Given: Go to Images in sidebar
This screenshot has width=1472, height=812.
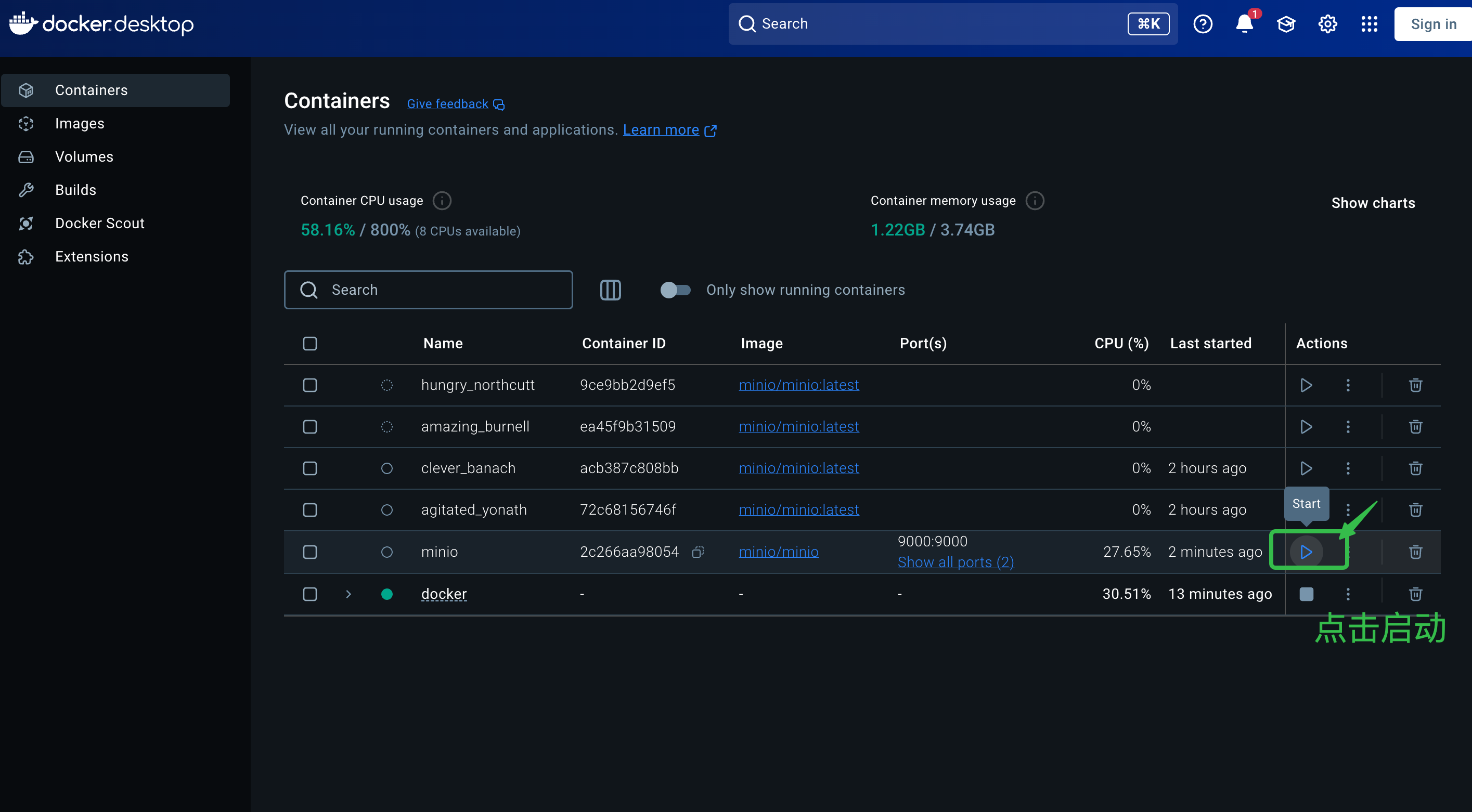Looking at the screenshot, I should [x=80, y=123].
